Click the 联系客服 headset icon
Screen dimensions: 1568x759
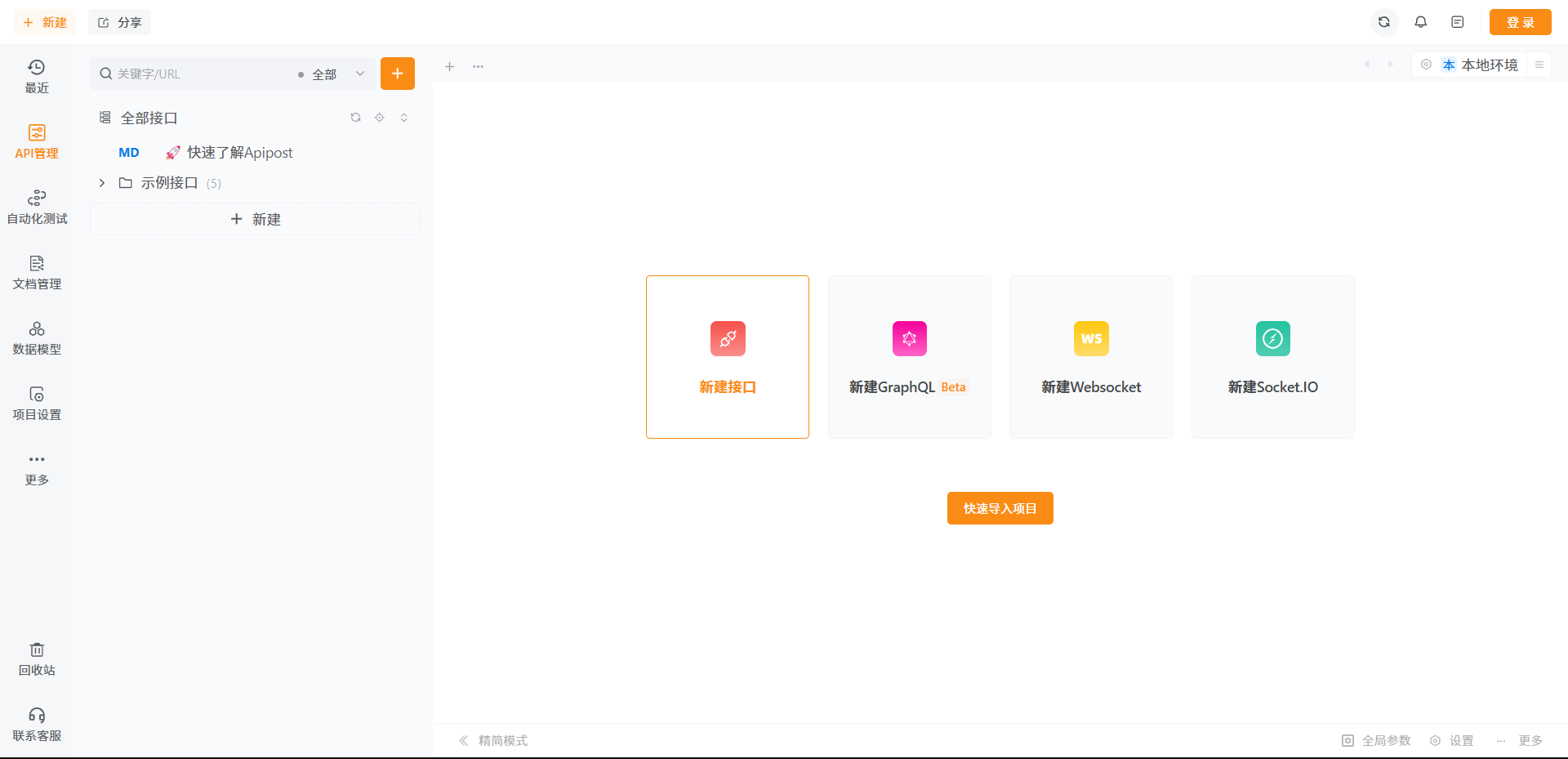point(37,716)
